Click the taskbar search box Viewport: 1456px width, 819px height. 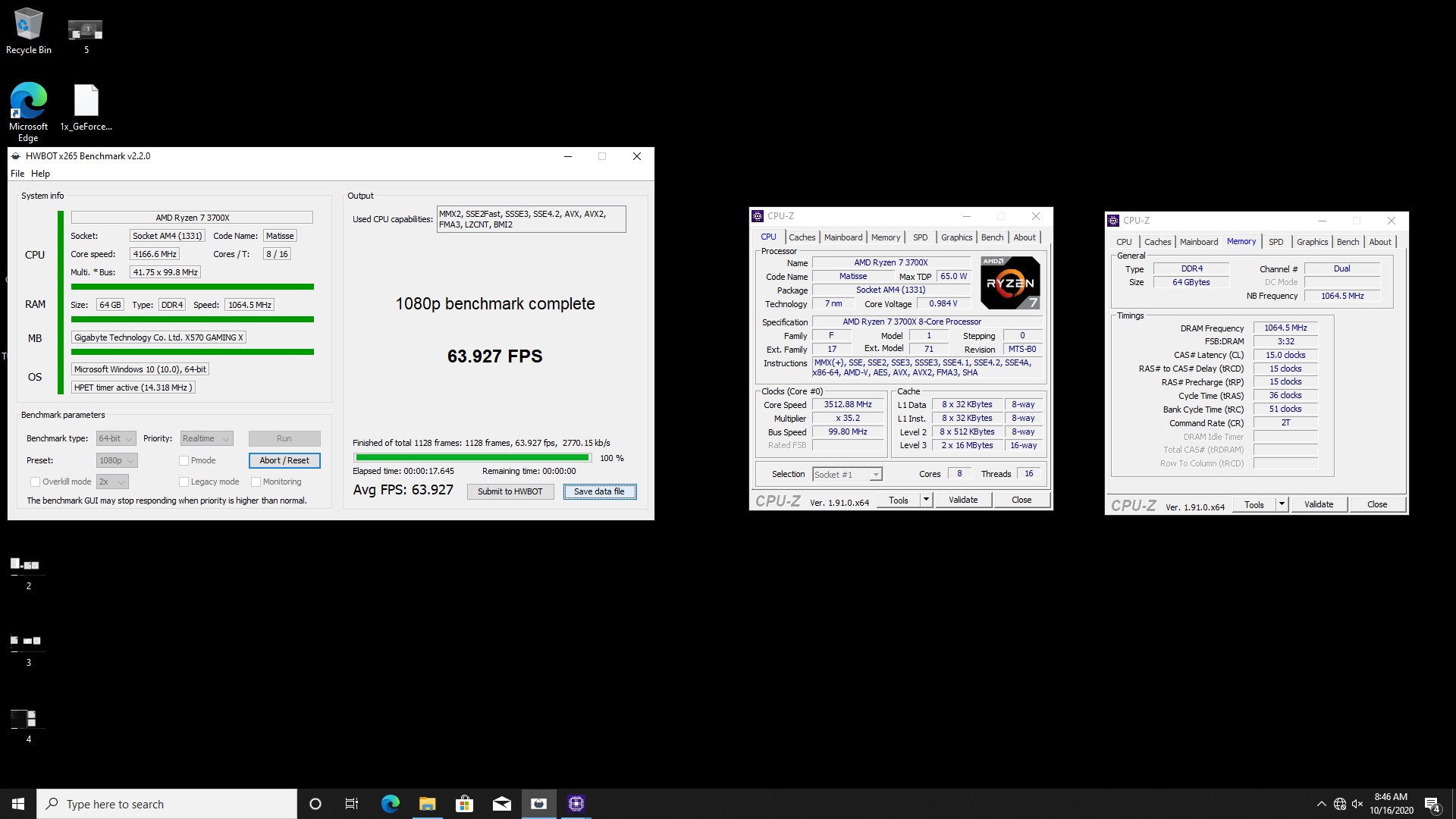(x=167, y=804)
